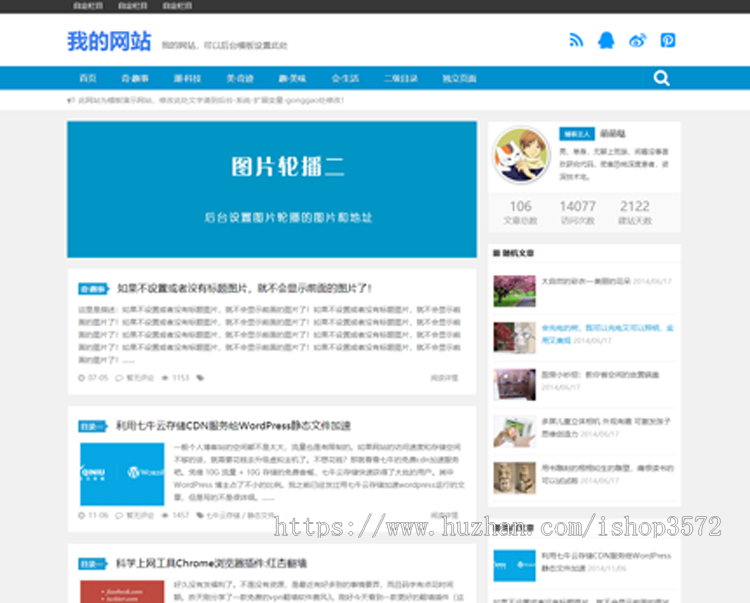
Task: Open the 会生活 nav item
Action: tap(345, 78)
